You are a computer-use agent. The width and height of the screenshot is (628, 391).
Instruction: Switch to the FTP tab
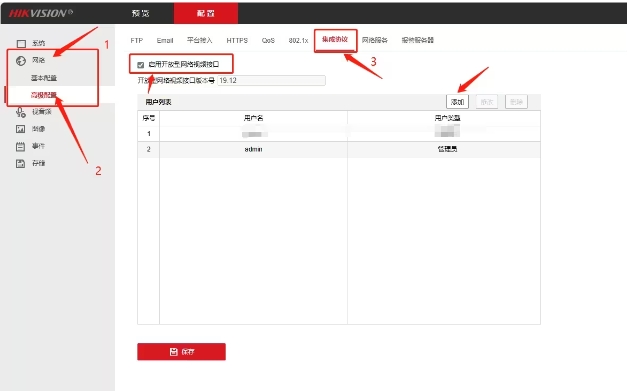137,40
